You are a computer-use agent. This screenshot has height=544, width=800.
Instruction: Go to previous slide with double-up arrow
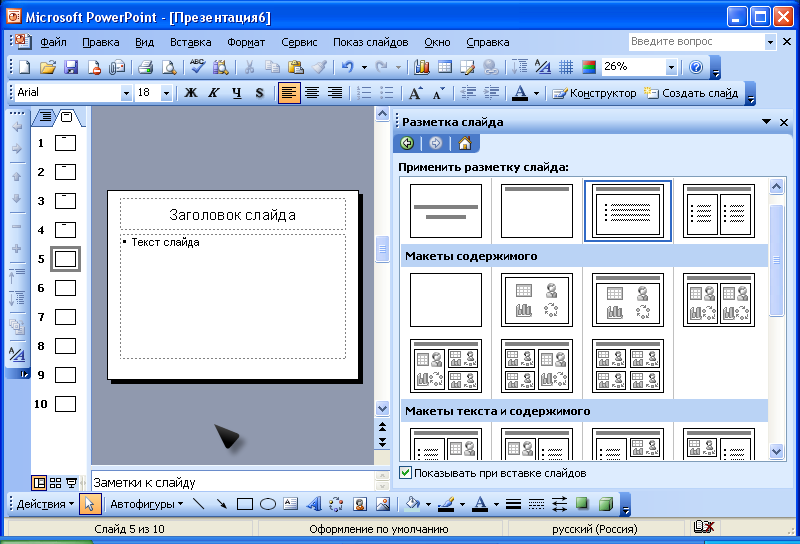click(x=383, y=427)
